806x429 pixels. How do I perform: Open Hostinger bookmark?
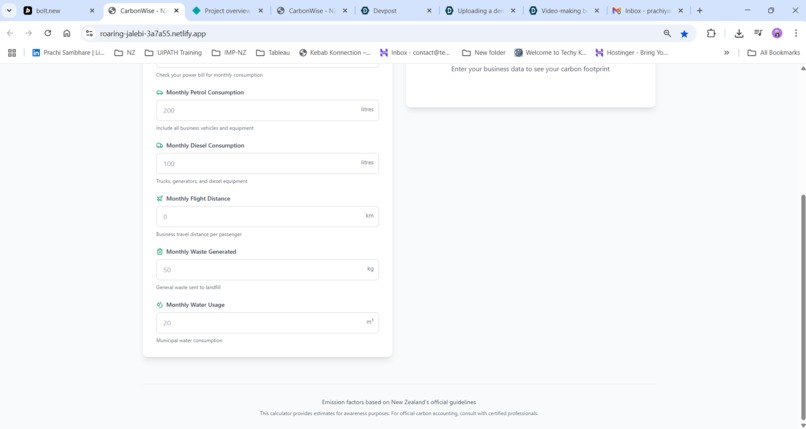631,52
